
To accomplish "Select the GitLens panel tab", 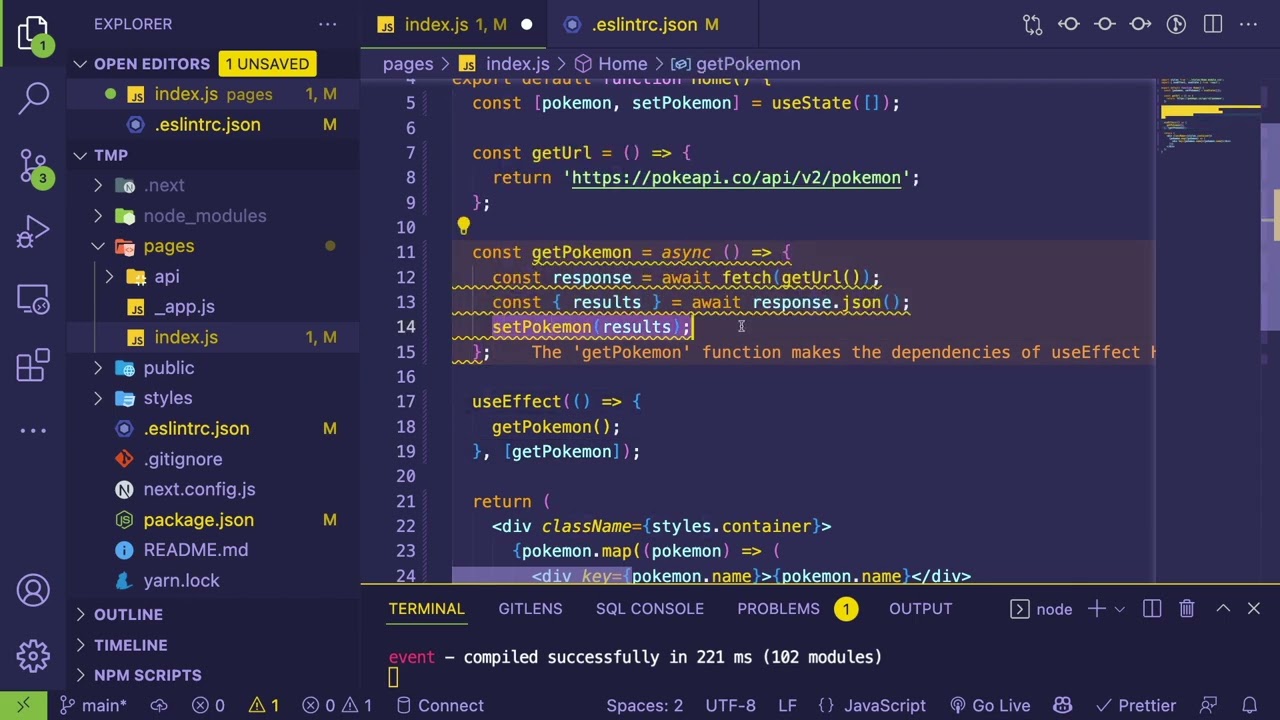I will point(530,609).
